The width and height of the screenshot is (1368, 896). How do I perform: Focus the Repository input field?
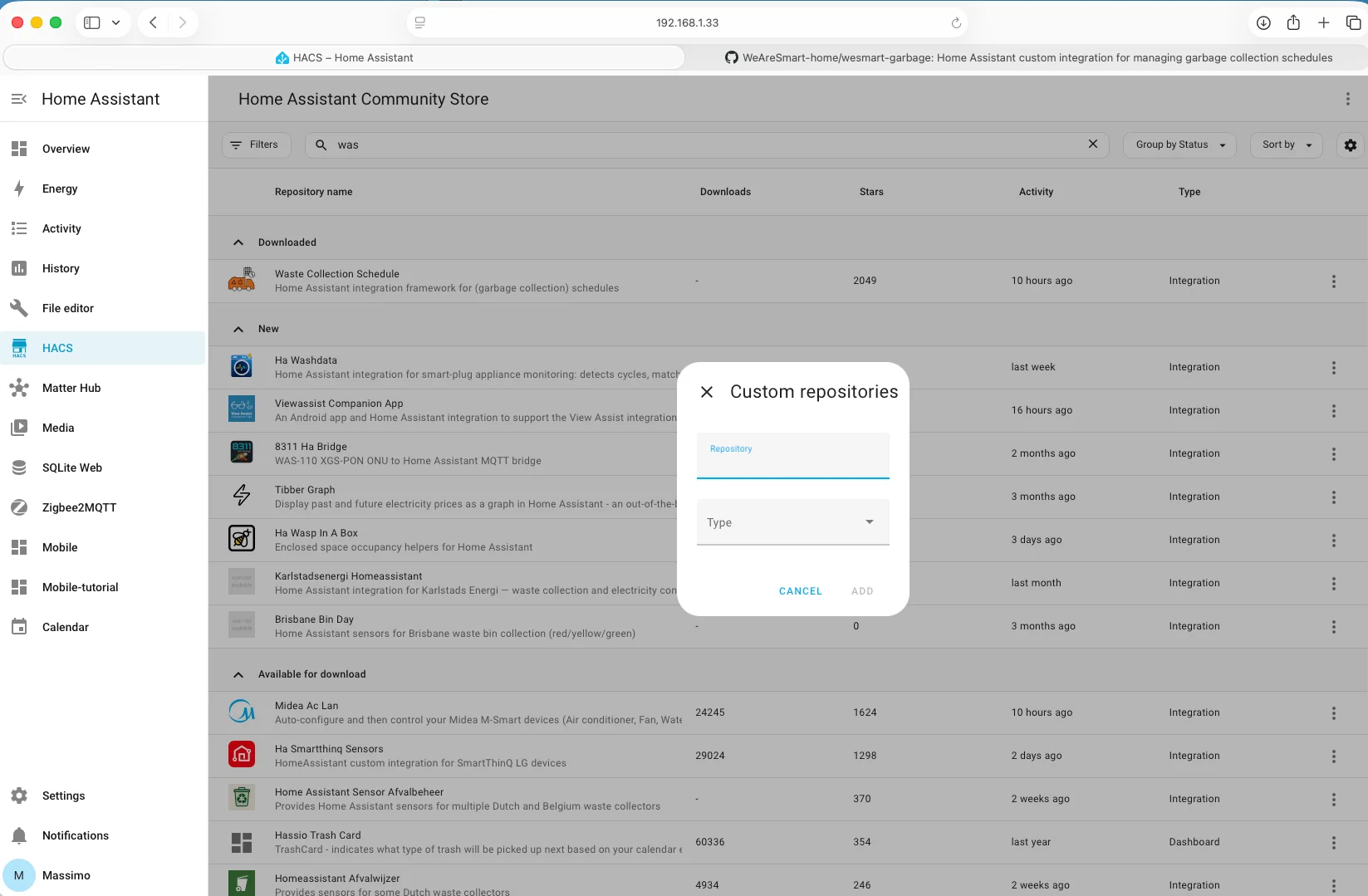(x=793, y=456)
